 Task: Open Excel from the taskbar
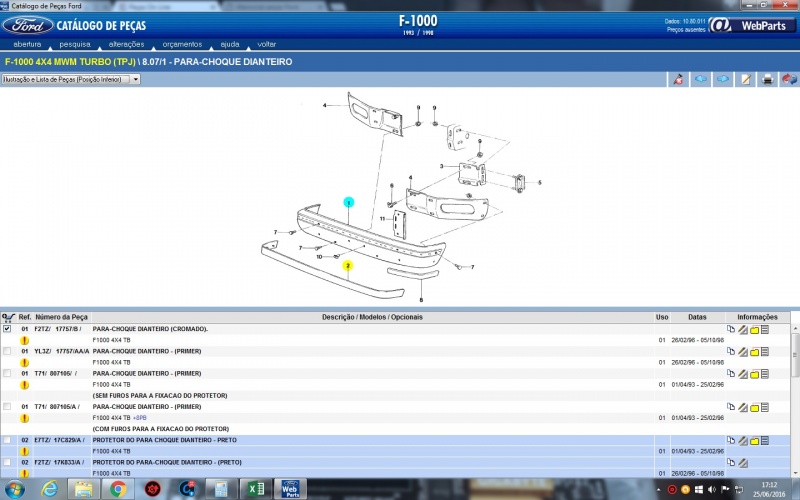coord(256,489)
